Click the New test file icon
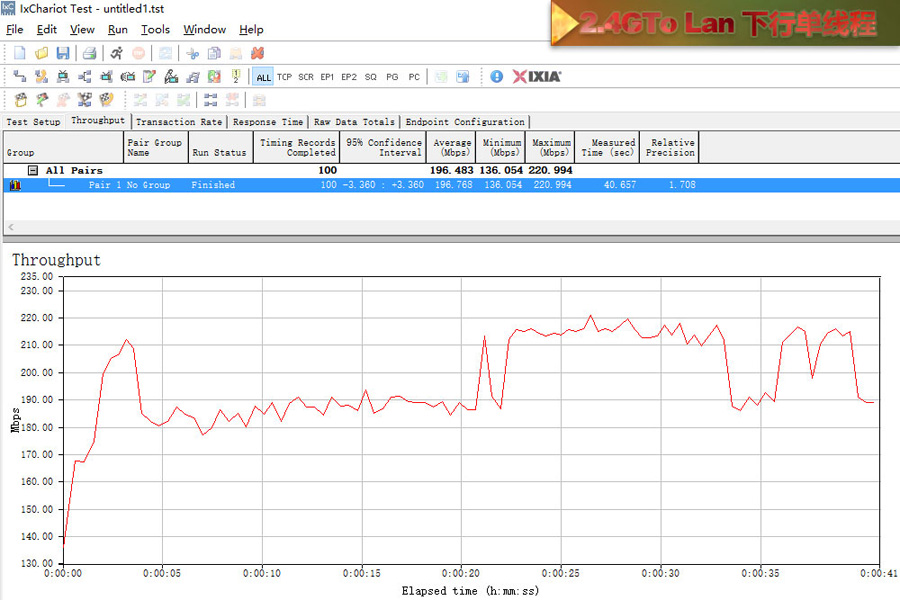Screen dimensions: 900x600 19,53
